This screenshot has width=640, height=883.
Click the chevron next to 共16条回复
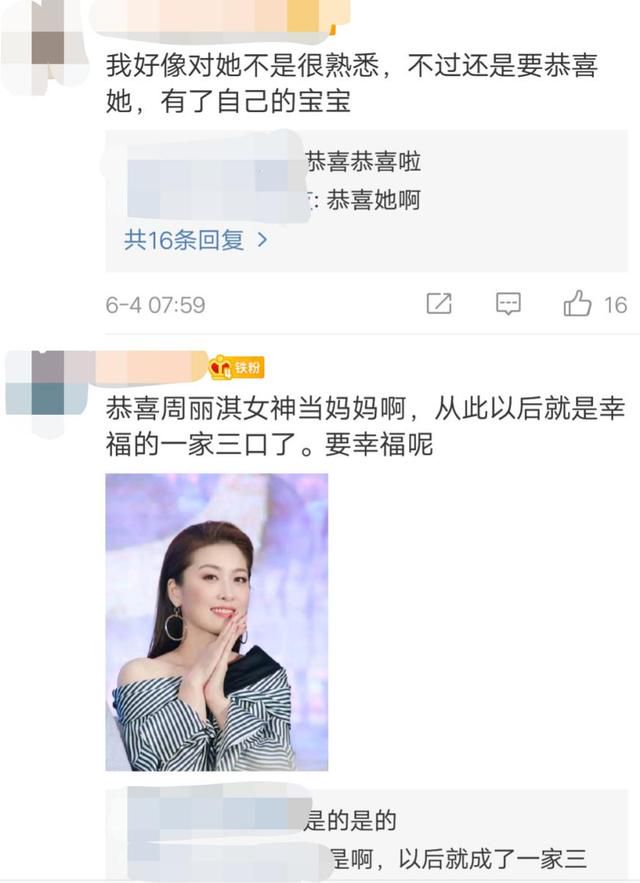click(262, 240)
